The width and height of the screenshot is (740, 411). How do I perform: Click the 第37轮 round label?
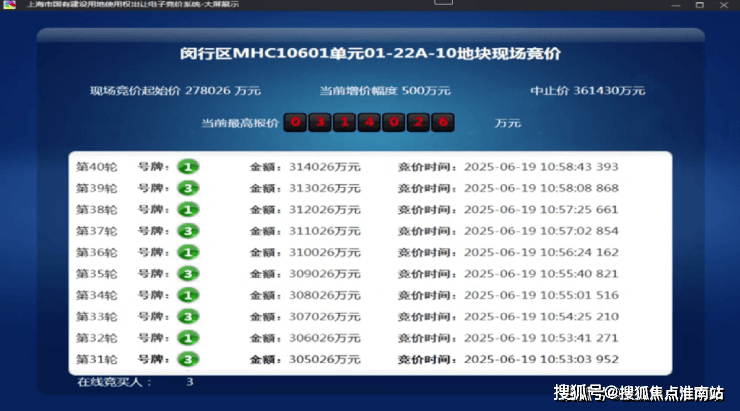pos(97,231)
